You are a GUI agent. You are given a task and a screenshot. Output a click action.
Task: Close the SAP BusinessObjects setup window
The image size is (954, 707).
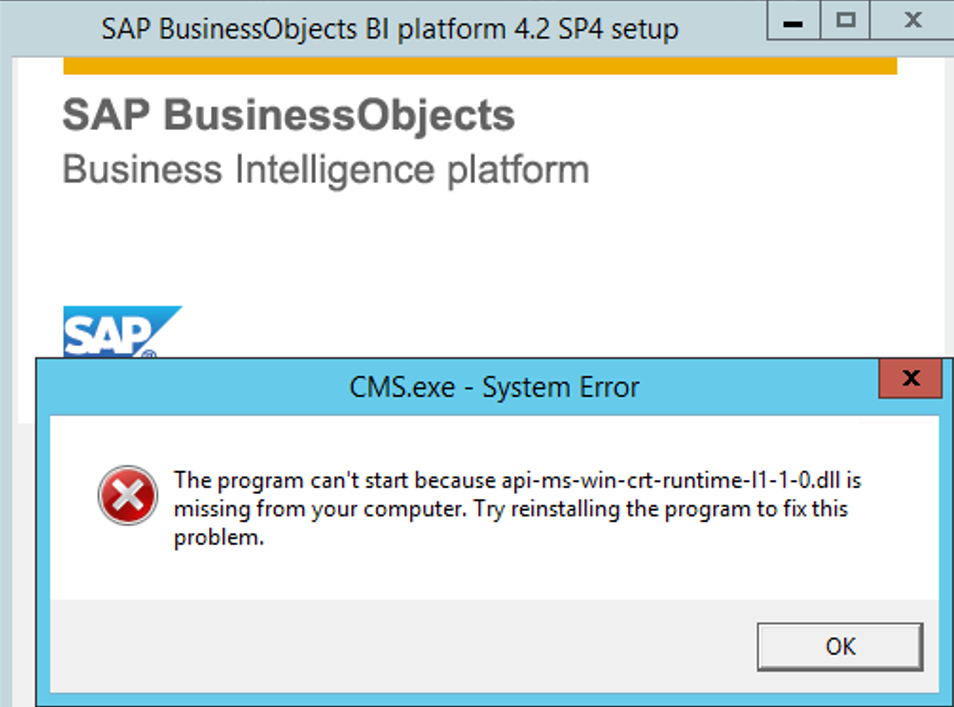click(x=912, y=21)
